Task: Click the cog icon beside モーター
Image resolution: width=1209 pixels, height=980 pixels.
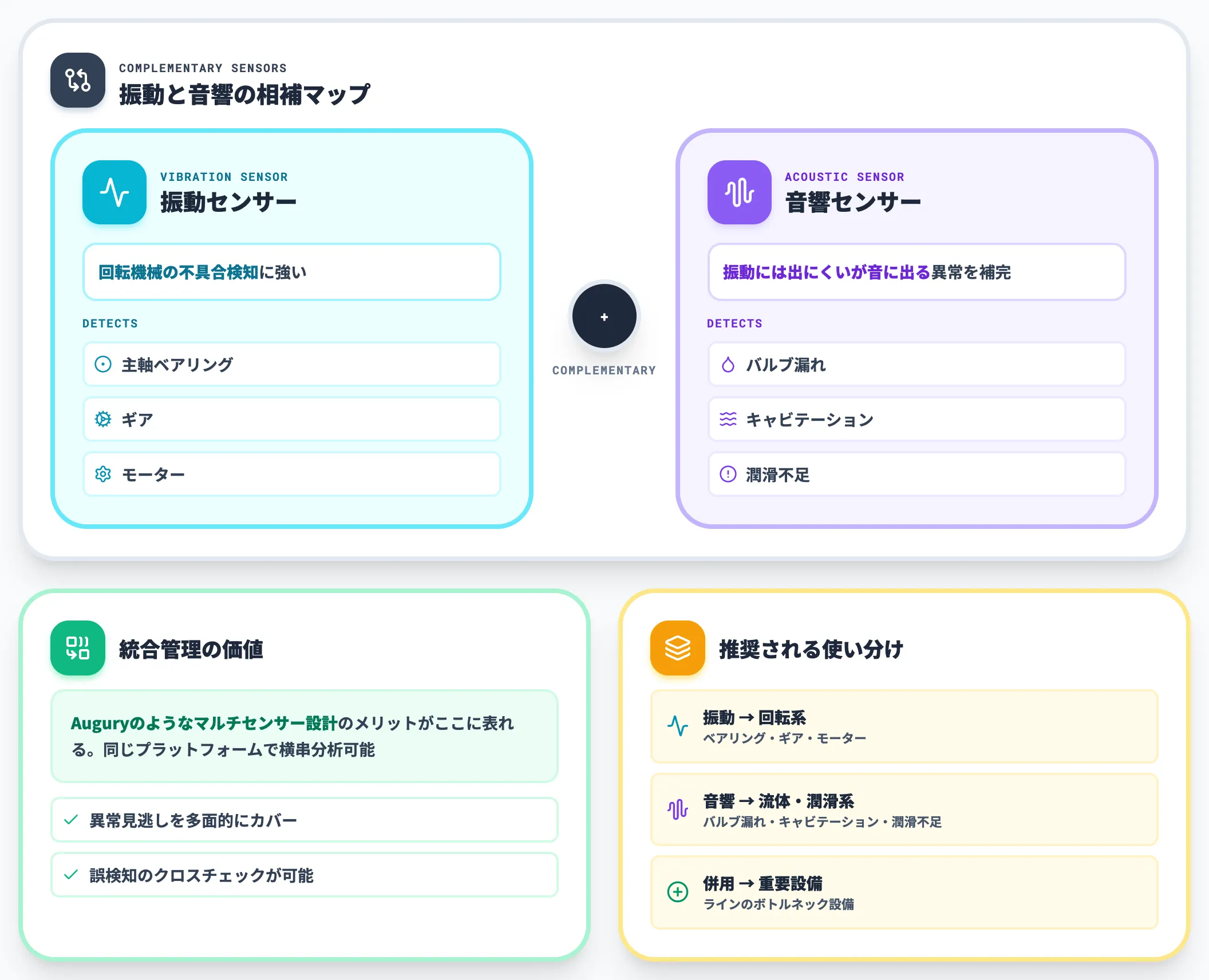Action: [x=103, y=474]
